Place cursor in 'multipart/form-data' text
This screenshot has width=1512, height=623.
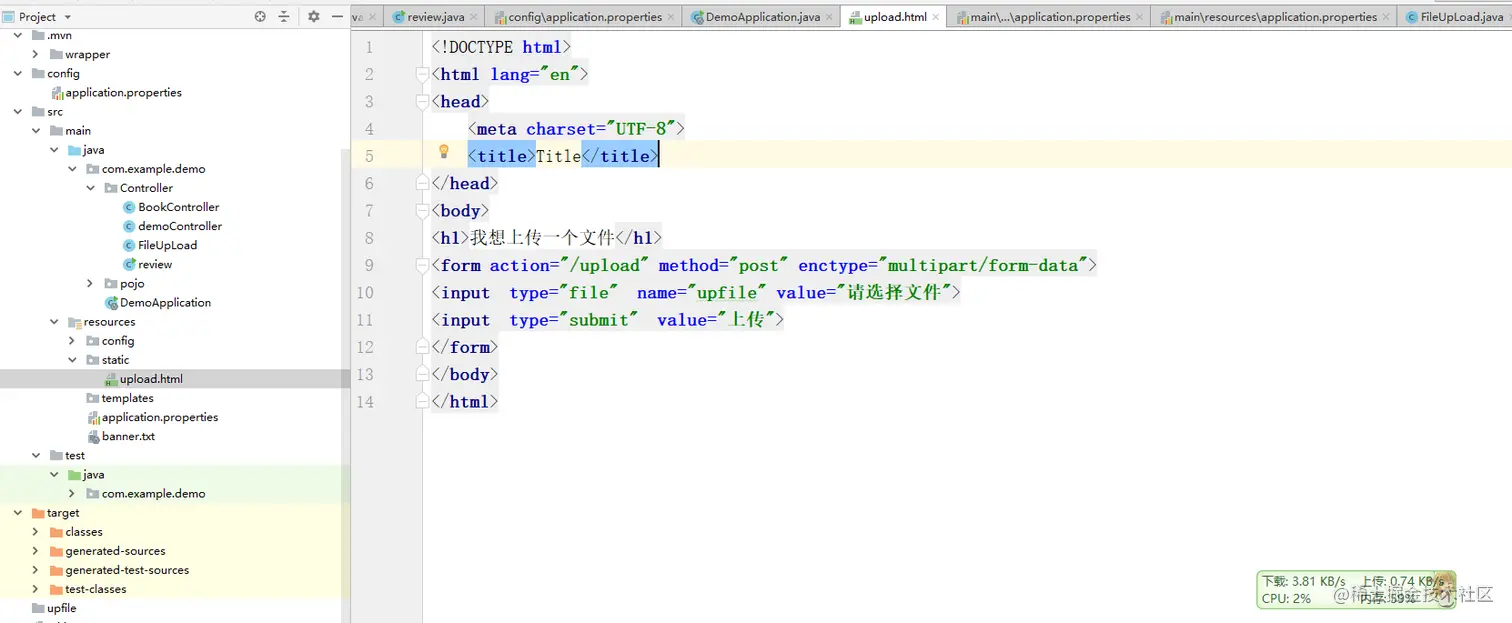[x=983, y=265]
